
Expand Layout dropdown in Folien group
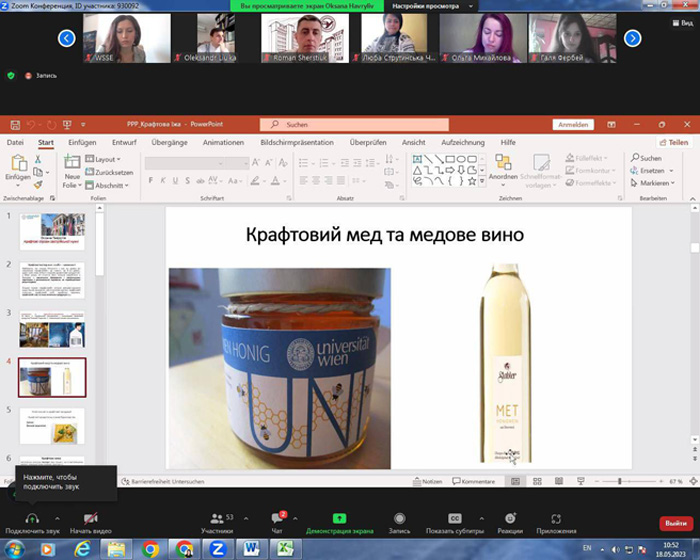(x=103, y=159)
